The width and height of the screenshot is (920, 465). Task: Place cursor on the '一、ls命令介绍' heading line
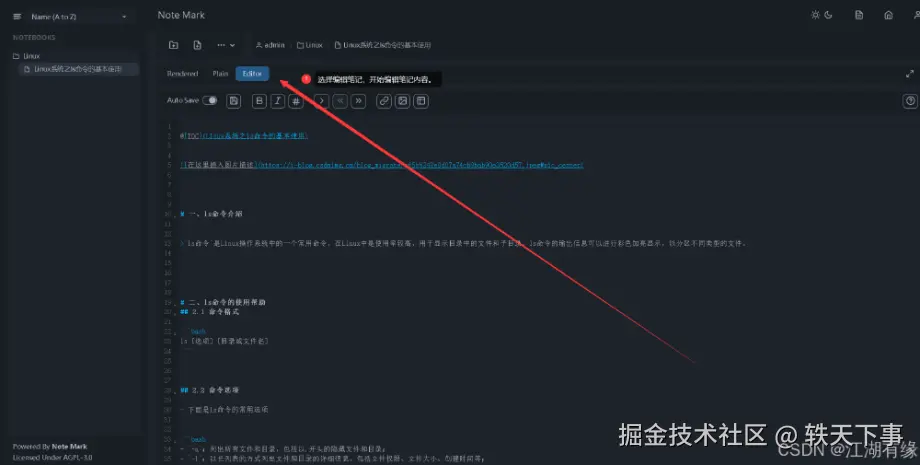tap(211, 215)
